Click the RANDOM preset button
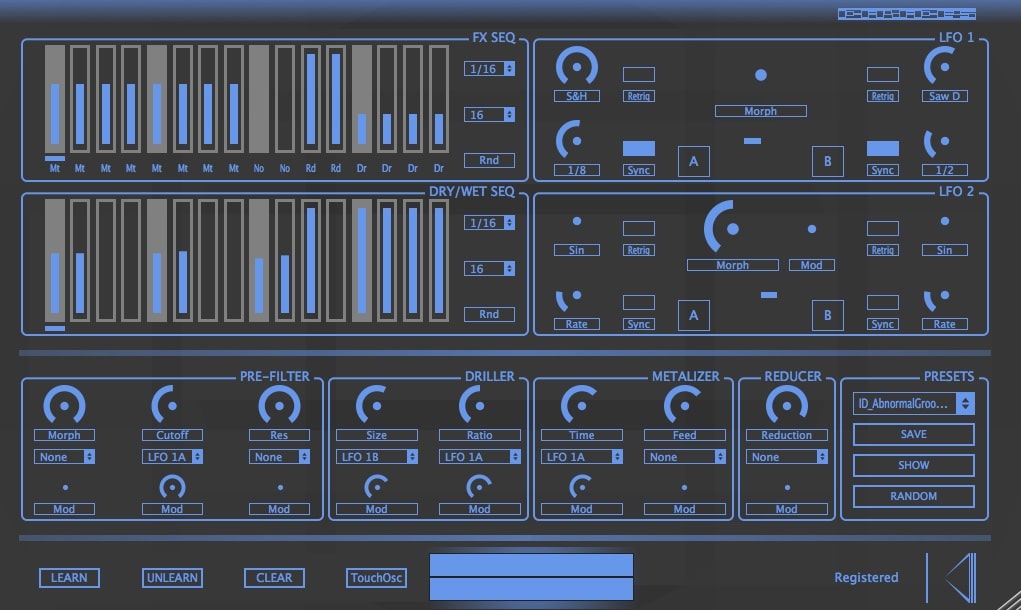 tap(912, 496)
